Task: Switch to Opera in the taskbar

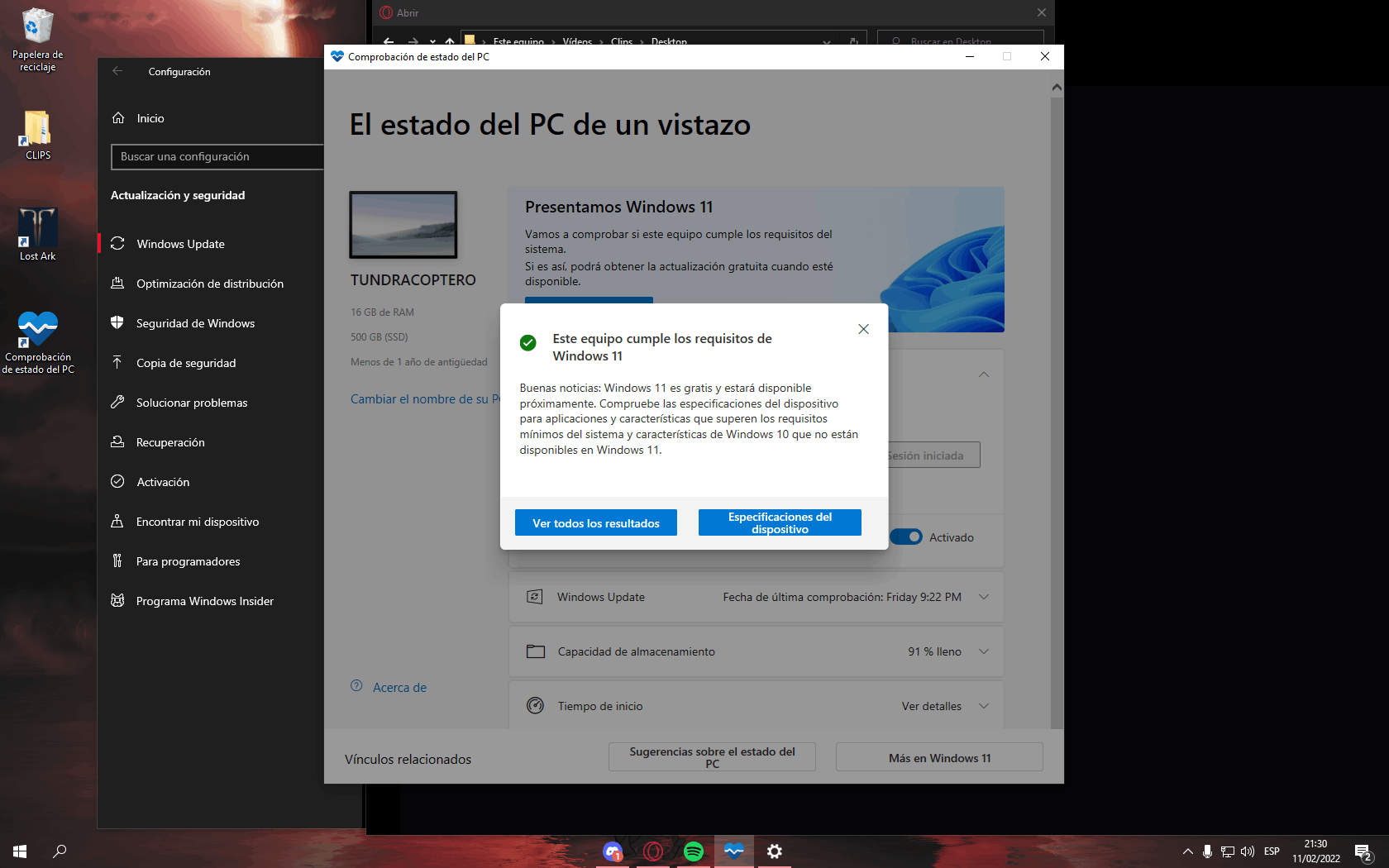Action: tap(653, 851)
